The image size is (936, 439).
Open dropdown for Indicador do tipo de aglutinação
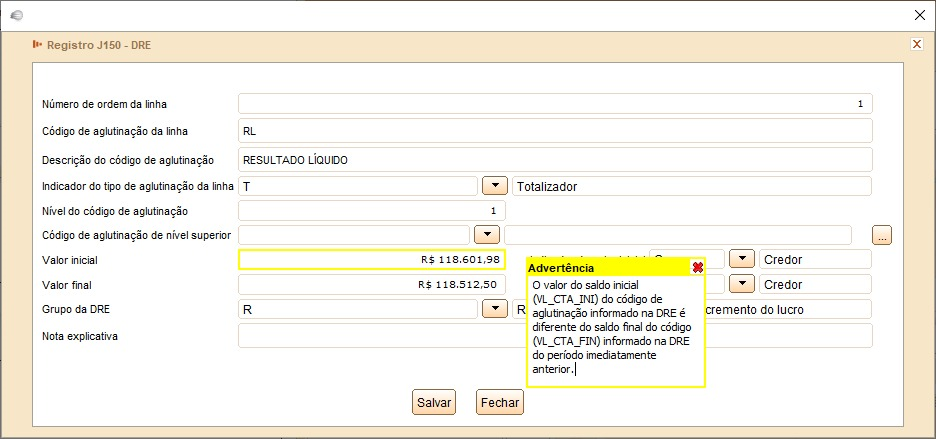click(x=494, y=186)
